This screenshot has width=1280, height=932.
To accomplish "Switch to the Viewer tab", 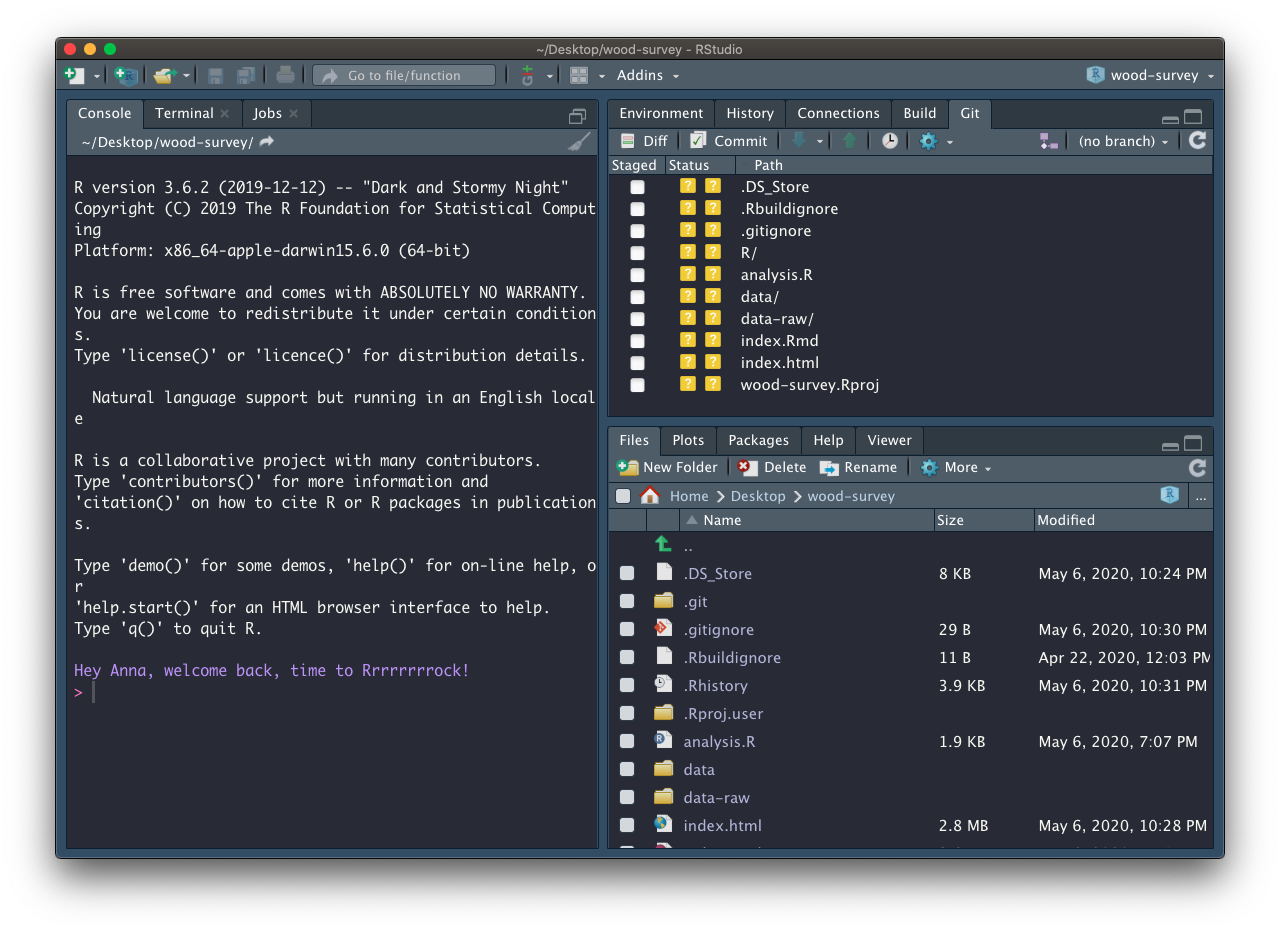I will (889, 440).
